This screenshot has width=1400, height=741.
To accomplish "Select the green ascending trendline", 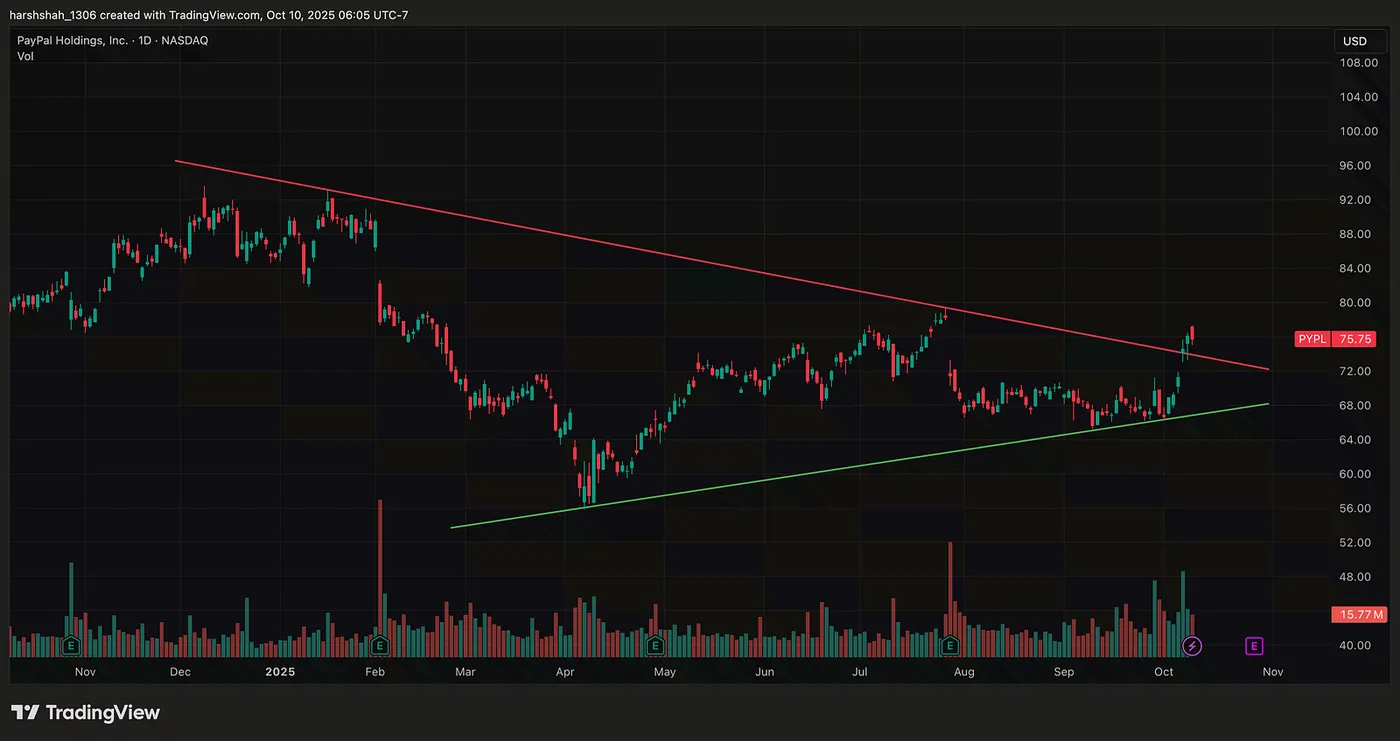I will pyautogui.click(x=860, y=465).
